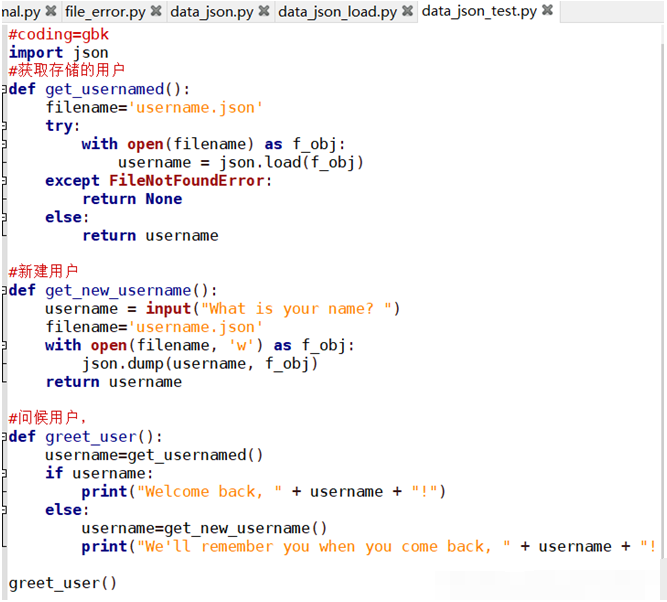
Task: Click the 'return None' statement
Action: 132,199
